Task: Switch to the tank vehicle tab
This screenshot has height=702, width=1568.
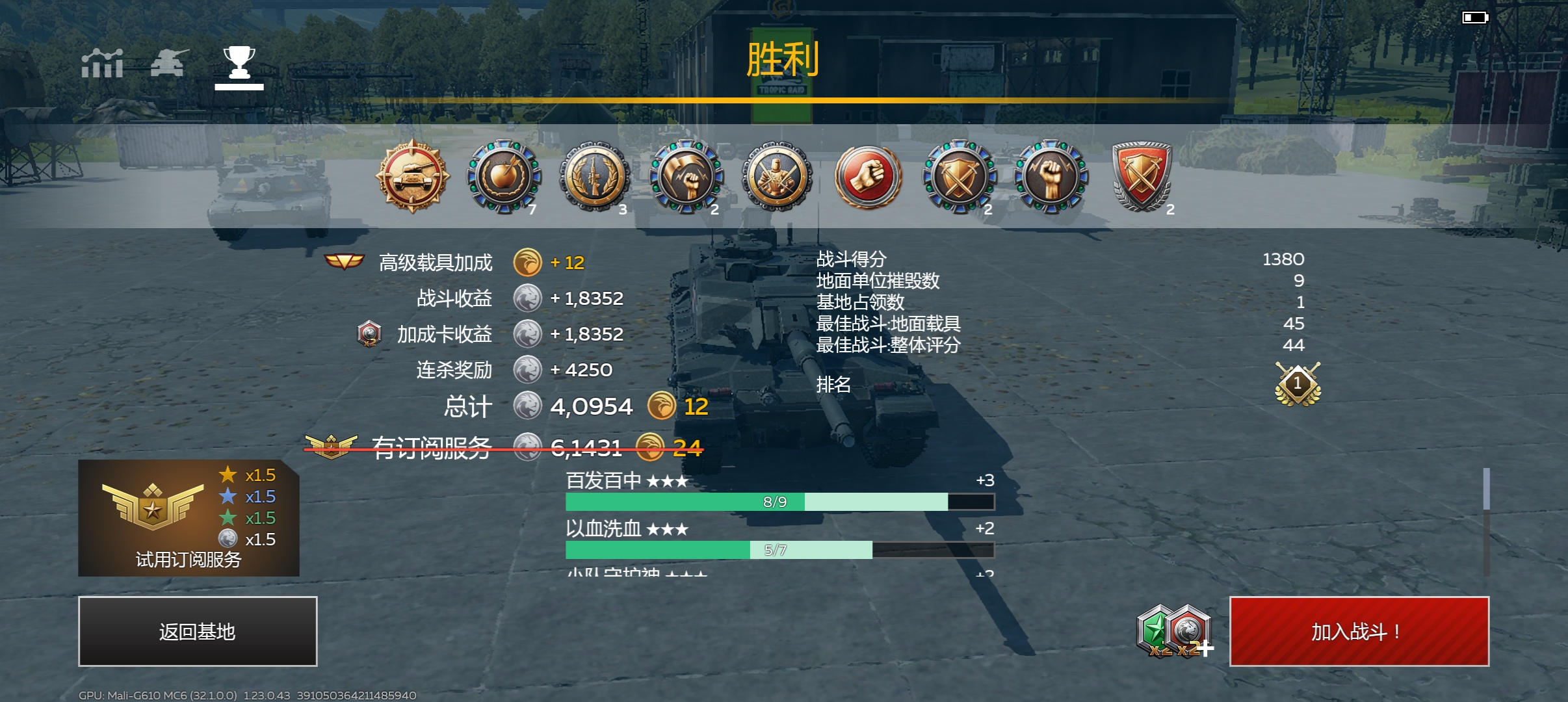Action: pos(169,63)
